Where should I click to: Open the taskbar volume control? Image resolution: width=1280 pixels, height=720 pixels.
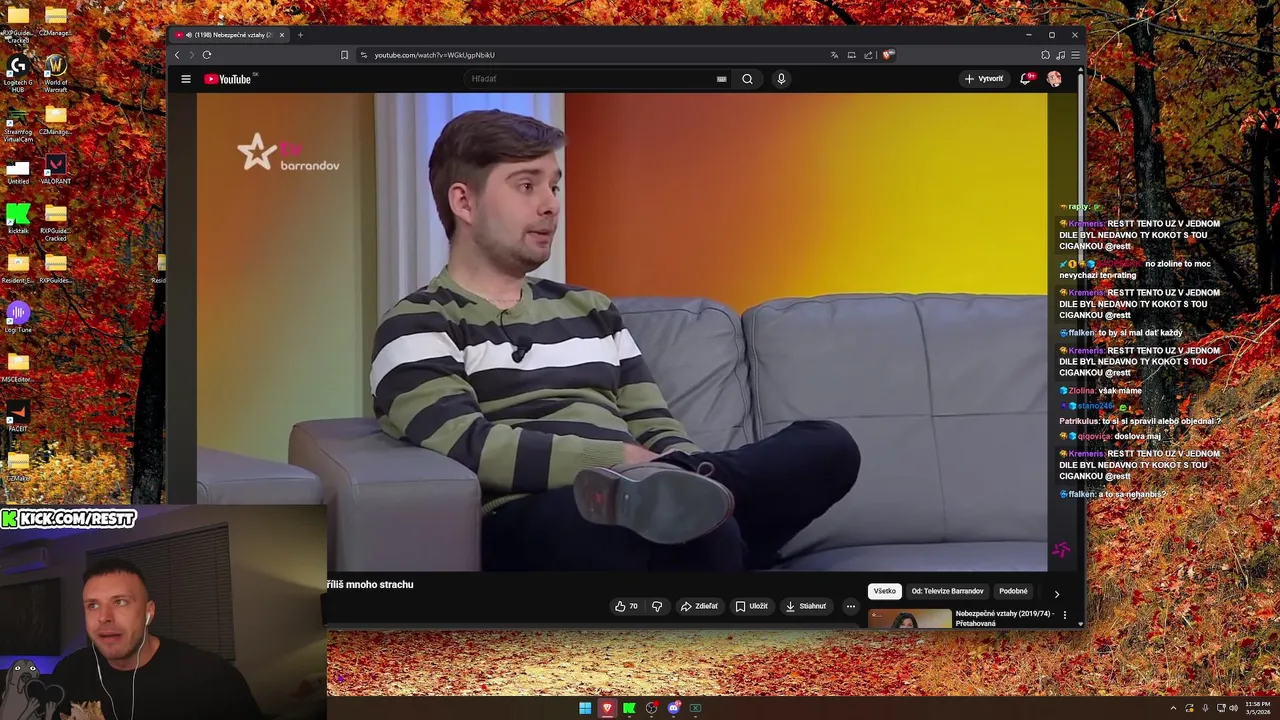1233,708
